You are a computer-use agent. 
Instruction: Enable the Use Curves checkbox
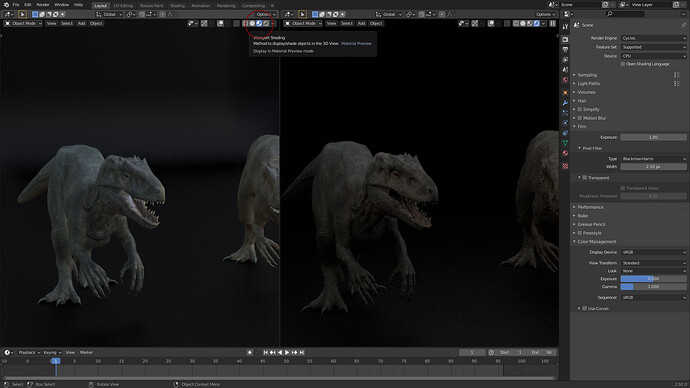pyautogui.click(x=584, y=308)
